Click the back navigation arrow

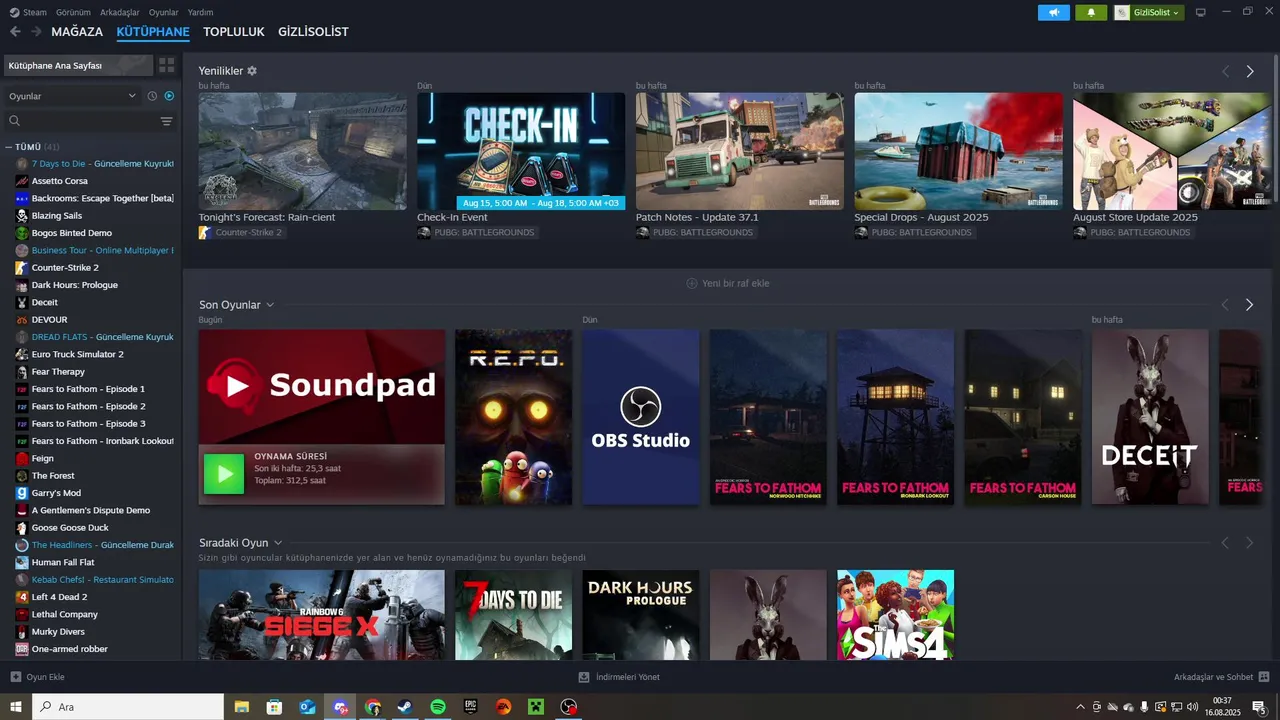[15, 32]
